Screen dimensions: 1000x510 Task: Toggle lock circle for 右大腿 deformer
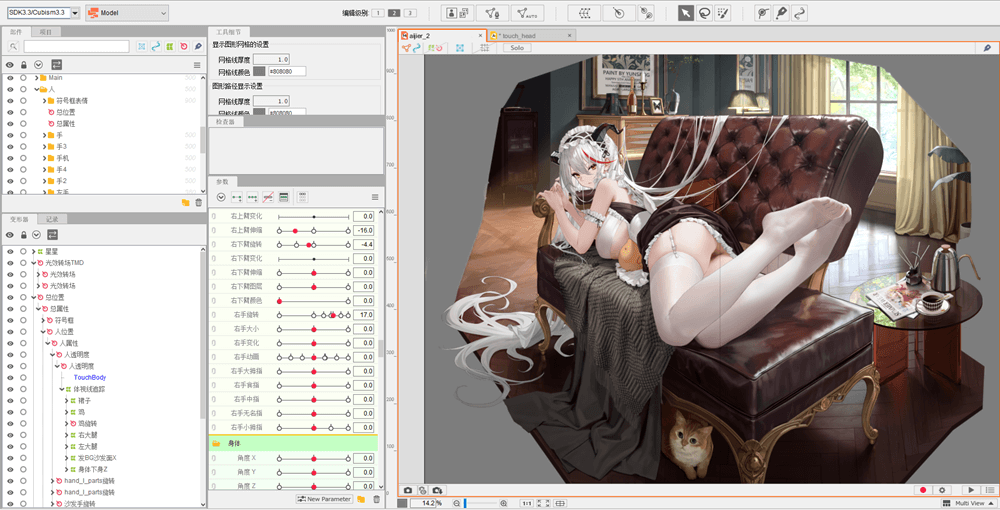24,435
